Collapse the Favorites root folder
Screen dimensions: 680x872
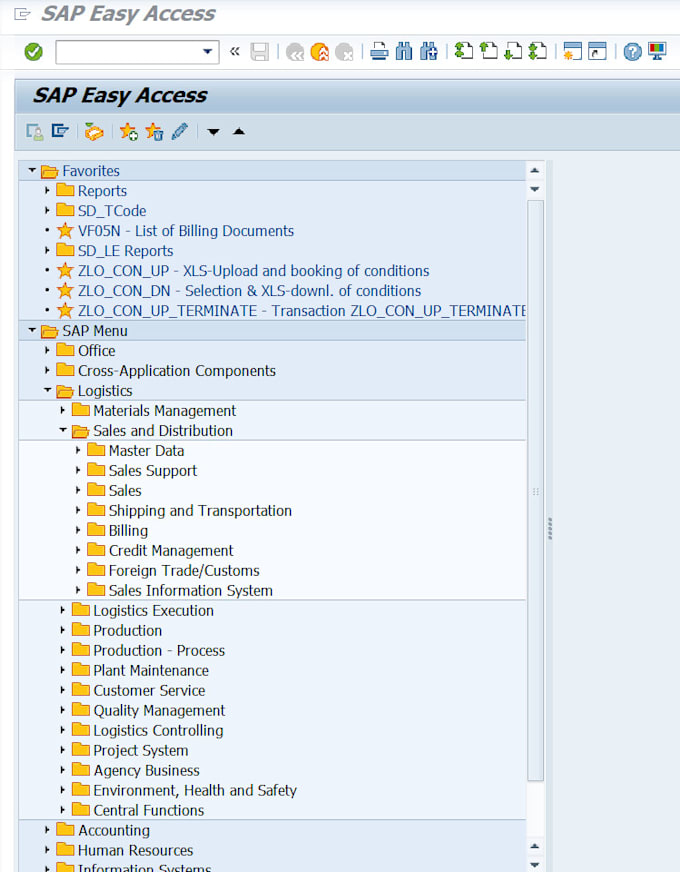32,171
